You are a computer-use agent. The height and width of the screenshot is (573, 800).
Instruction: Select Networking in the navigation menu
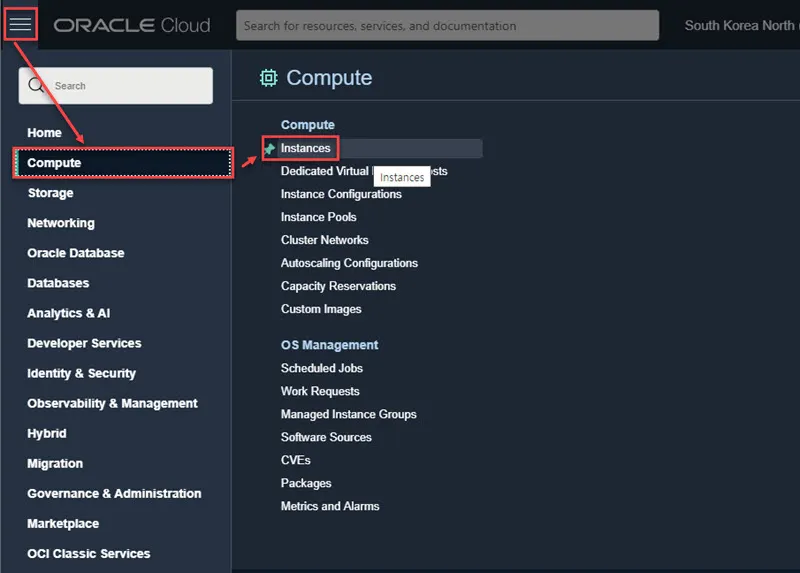click(61, 223)
